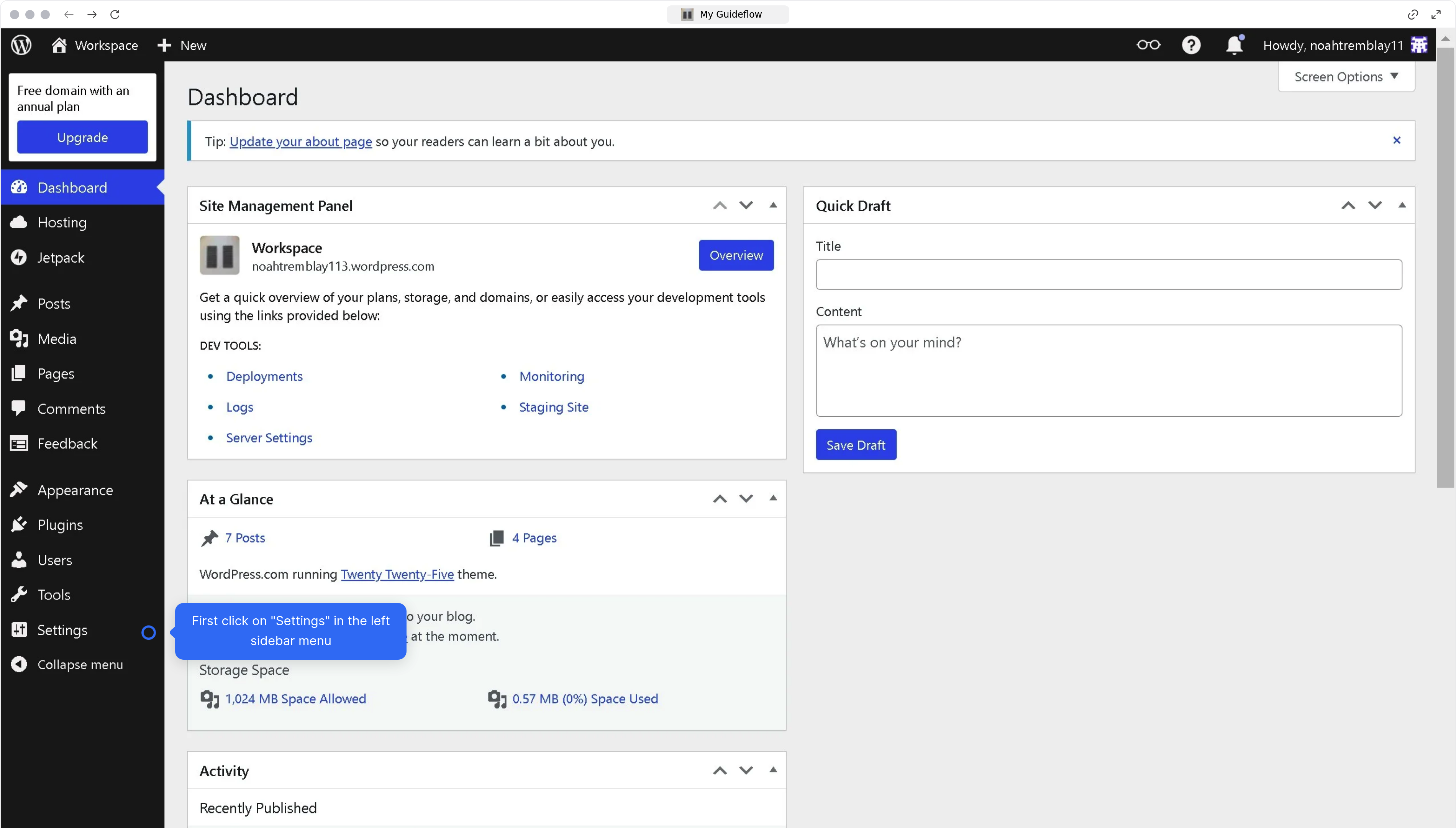Toggle Quick Draft panel collapse triangle

tap(1402, 205)
